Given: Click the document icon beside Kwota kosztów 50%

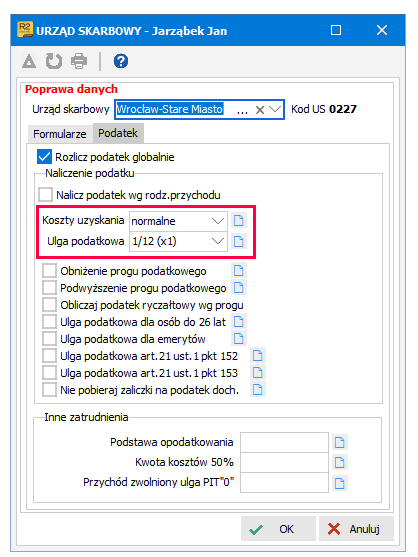Looking at the screenshot, I should pyautogui.click(x=340, y=463).
